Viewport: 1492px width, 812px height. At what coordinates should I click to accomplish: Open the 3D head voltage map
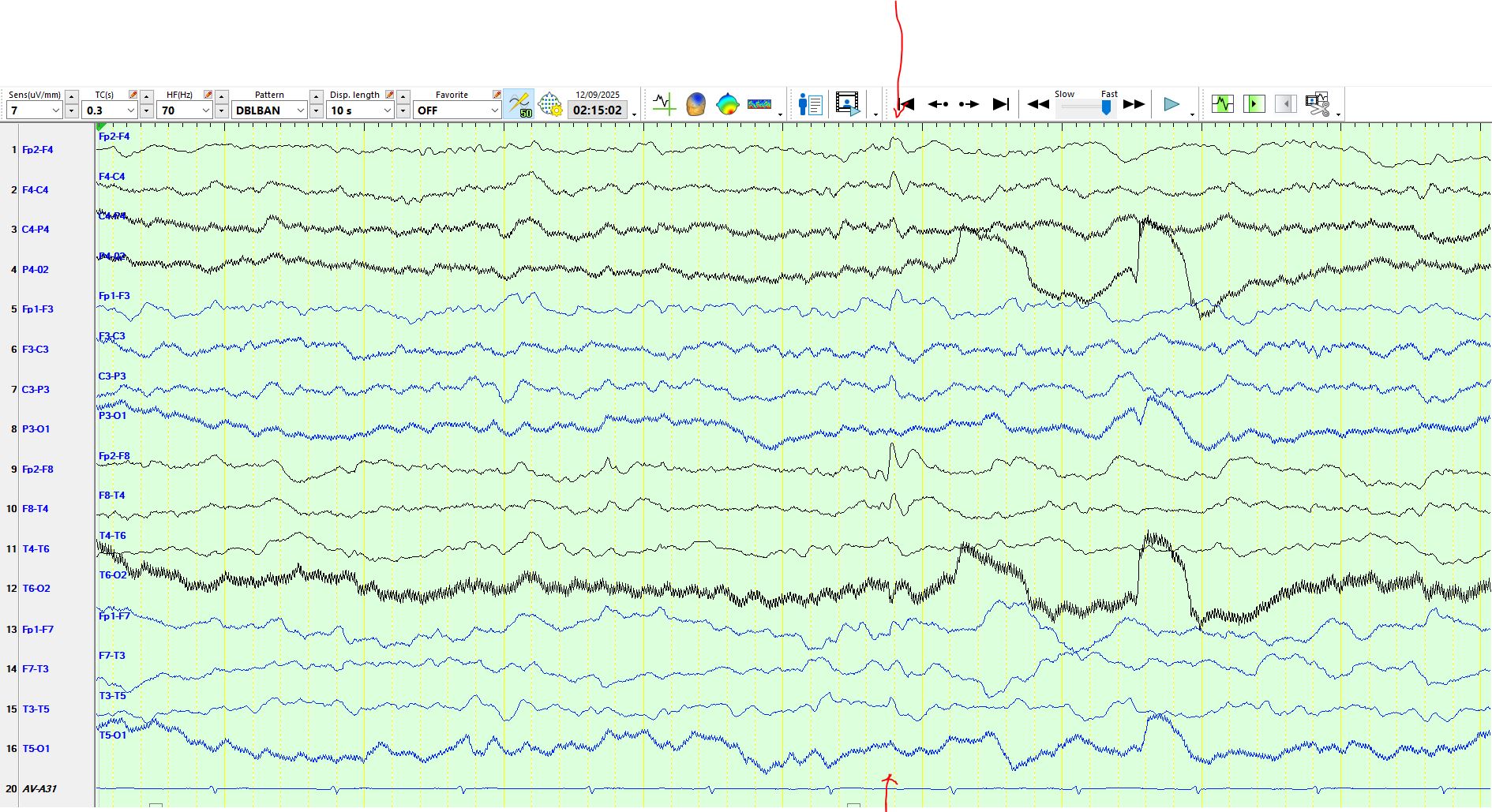point(696,104)
